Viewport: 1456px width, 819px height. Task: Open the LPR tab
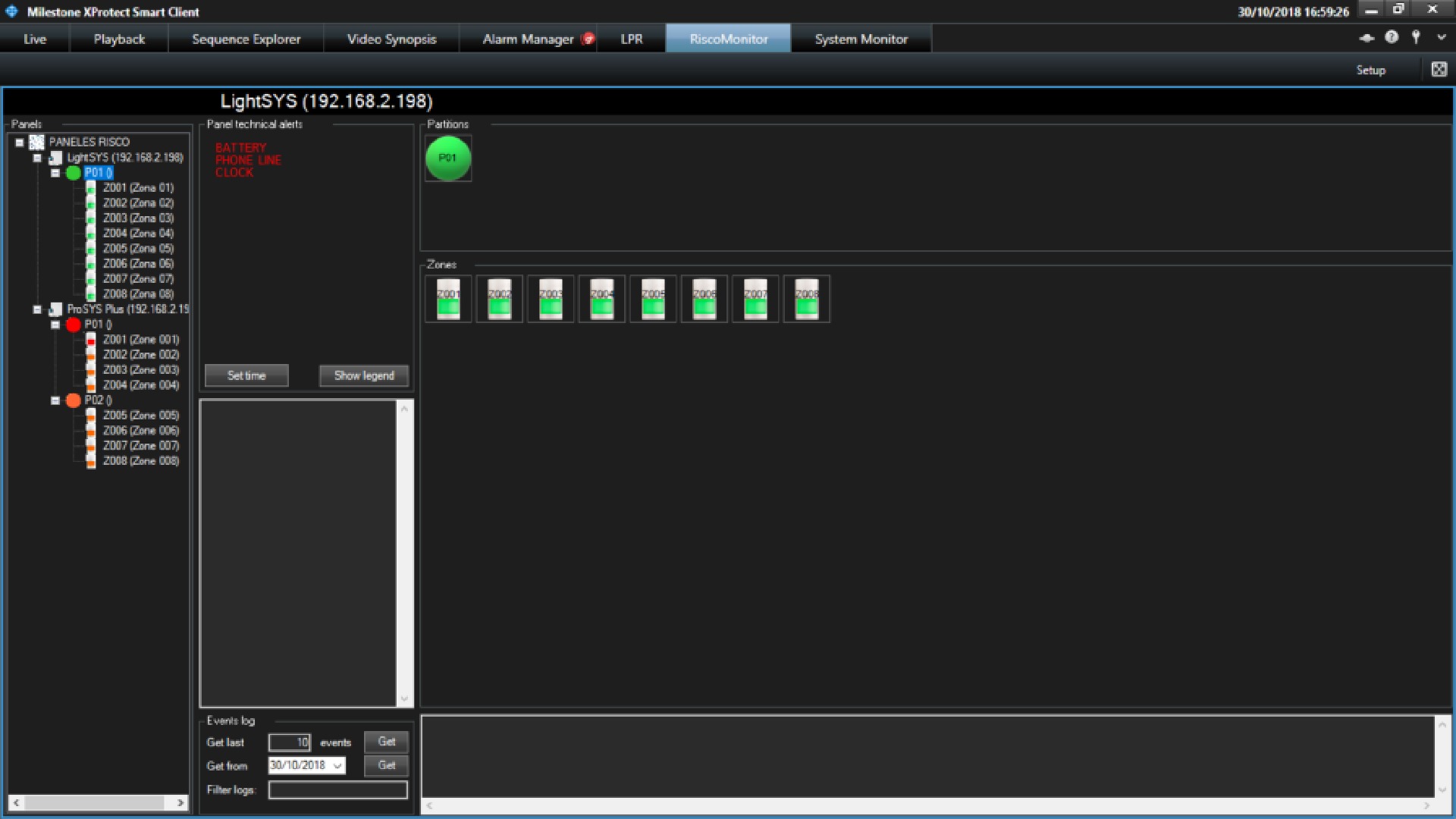tap(631, 39)
